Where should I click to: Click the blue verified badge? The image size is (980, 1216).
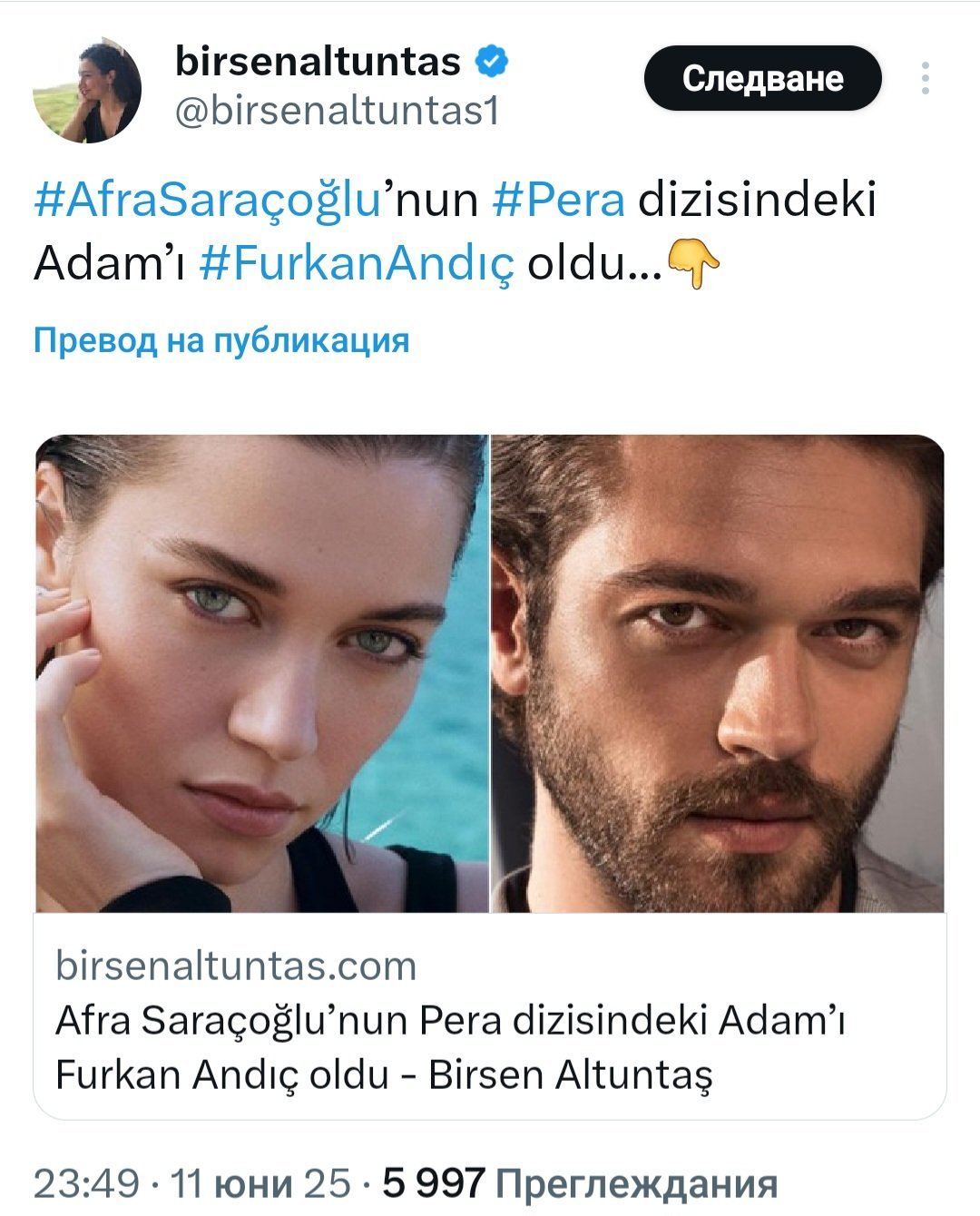click(491, 62)
